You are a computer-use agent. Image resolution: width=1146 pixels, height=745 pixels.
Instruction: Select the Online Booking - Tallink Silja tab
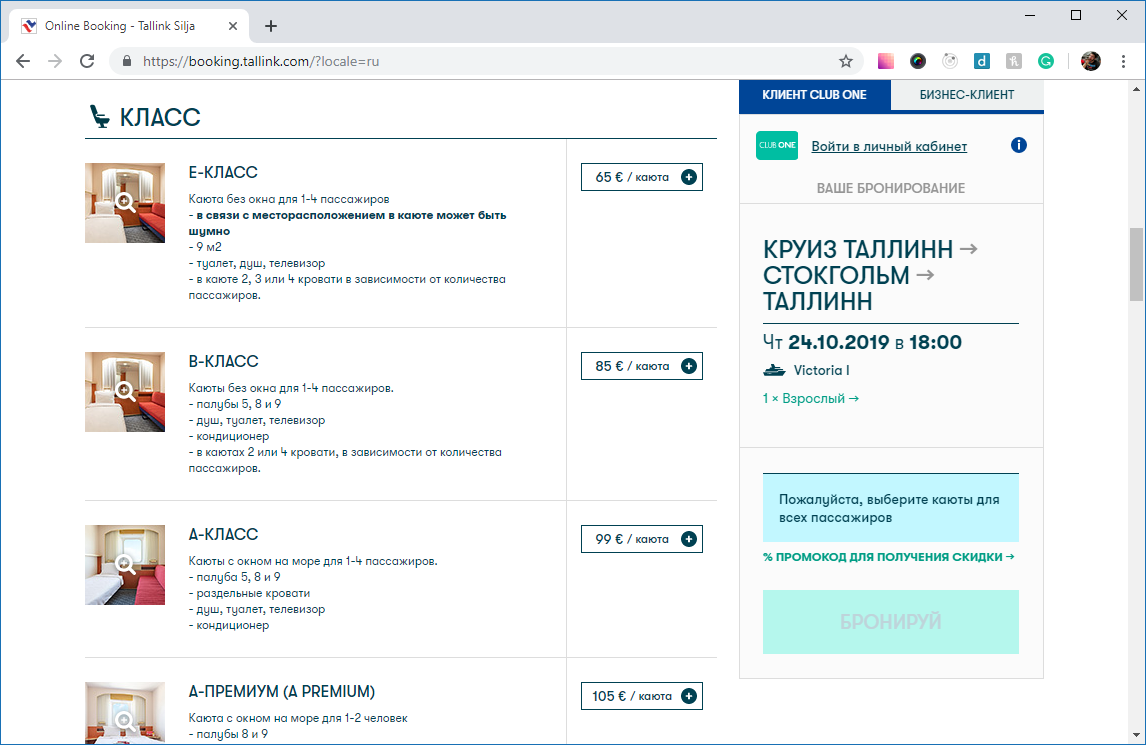129,26
